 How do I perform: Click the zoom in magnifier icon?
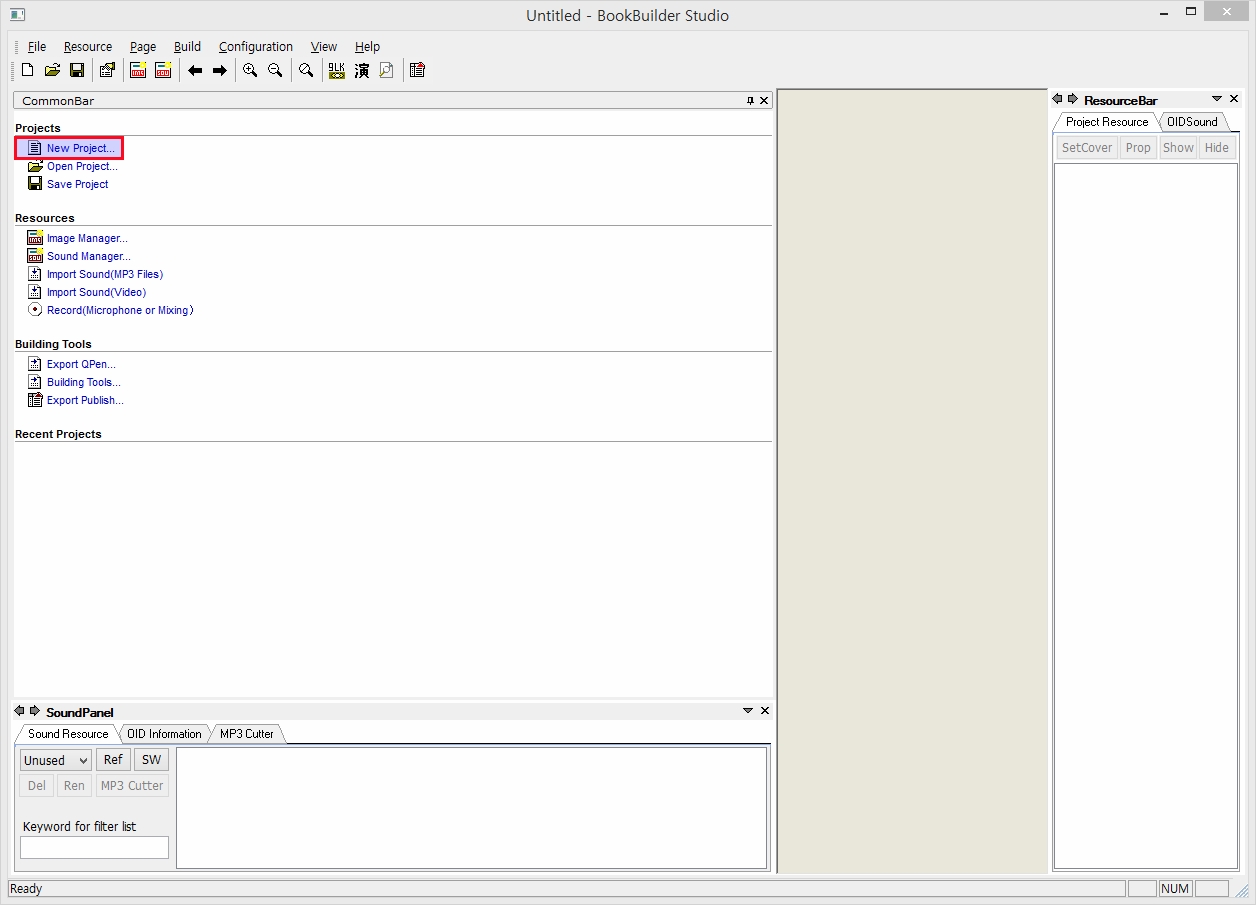pos(250,70)
